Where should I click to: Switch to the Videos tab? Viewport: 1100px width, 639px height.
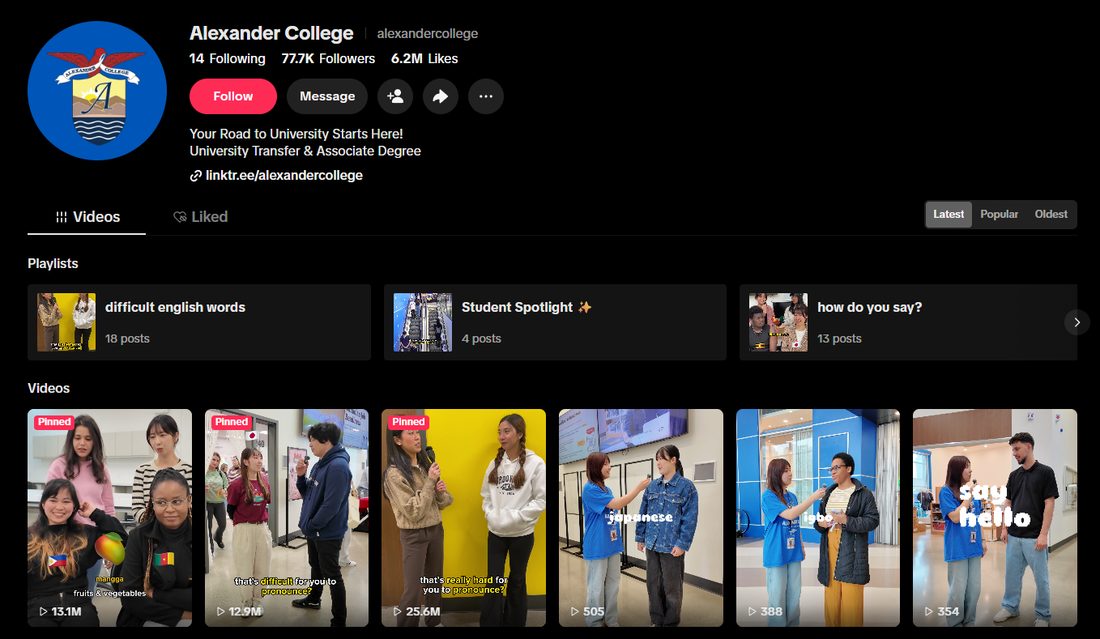[87, 217]
